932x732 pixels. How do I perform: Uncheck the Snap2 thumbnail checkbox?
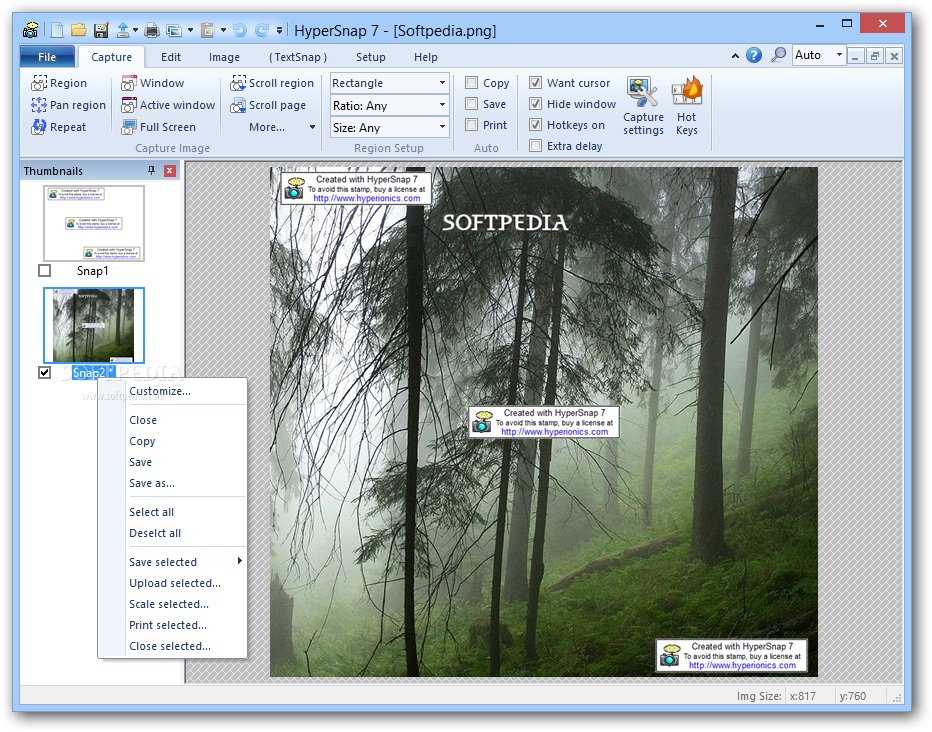(x=44, y=373)
